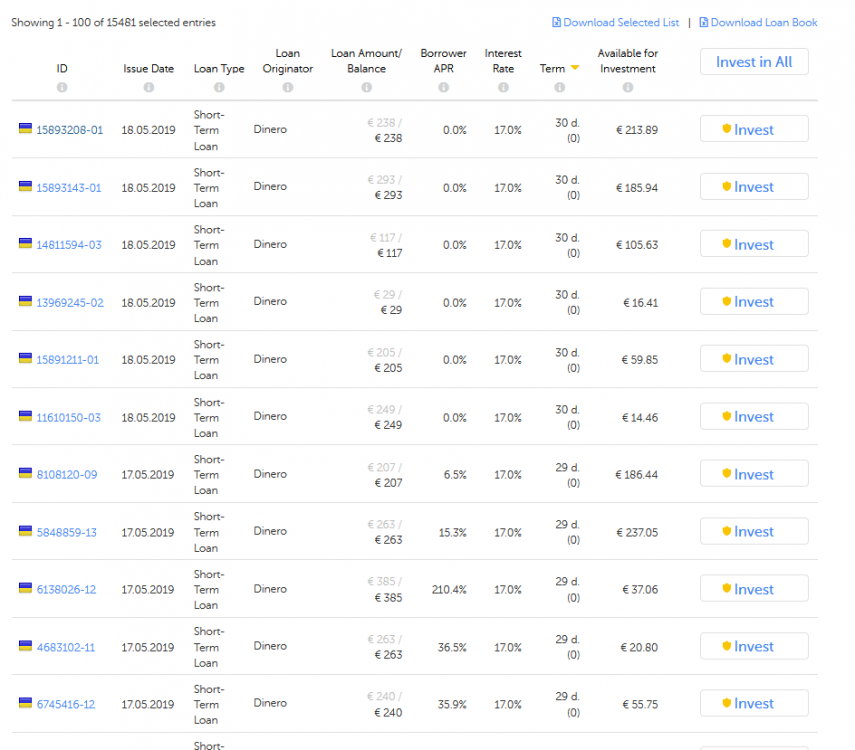Viewport: 855px width, 750px height.
Task: Invest in loan 15893143-01
Action: [753, 187]
